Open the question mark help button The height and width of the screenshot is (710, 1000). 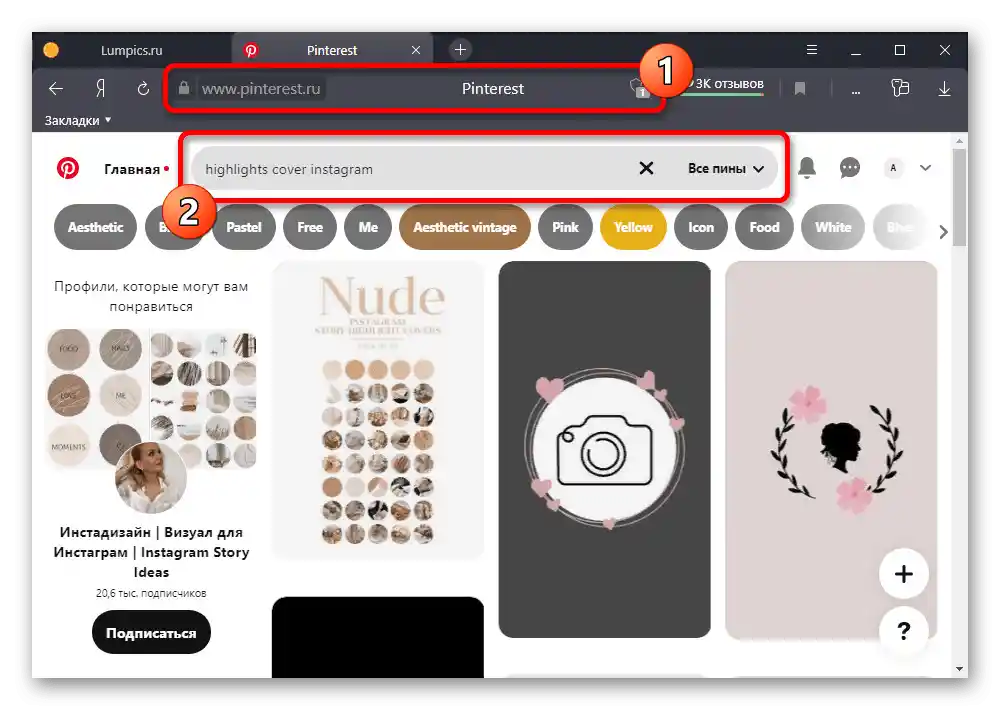[903, 631]
